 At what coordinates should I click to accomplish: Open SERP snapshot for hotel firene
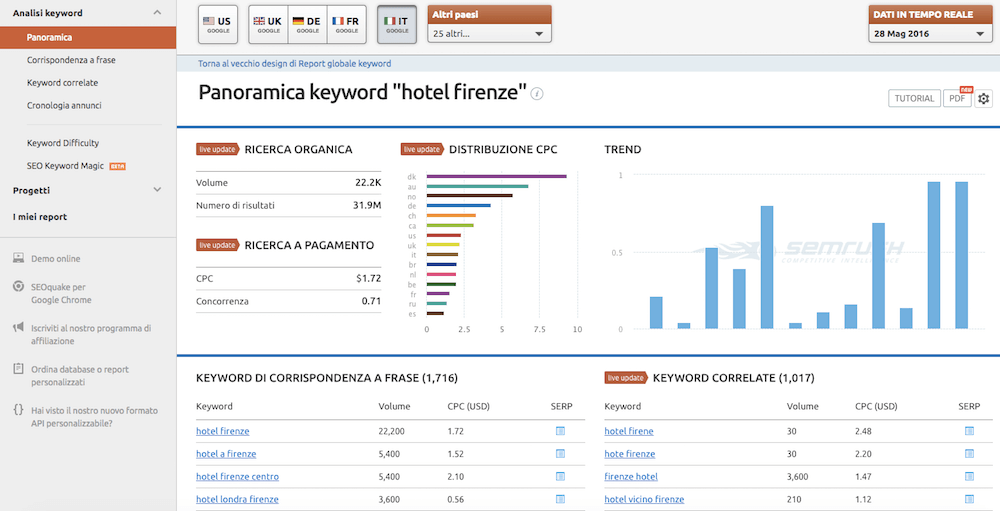tap(969, 431)
